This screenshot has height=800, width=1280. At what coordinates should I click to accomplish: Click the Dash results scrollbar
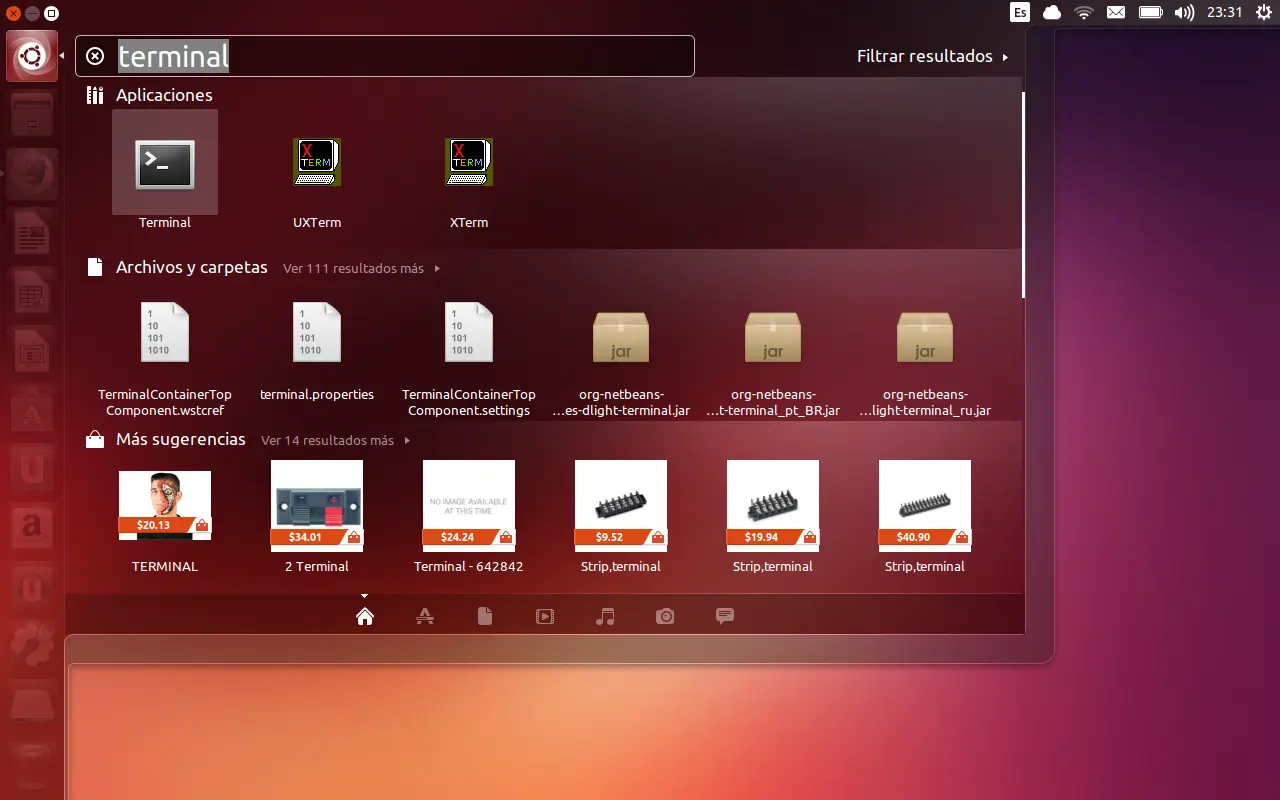(x=1023, y=195)
